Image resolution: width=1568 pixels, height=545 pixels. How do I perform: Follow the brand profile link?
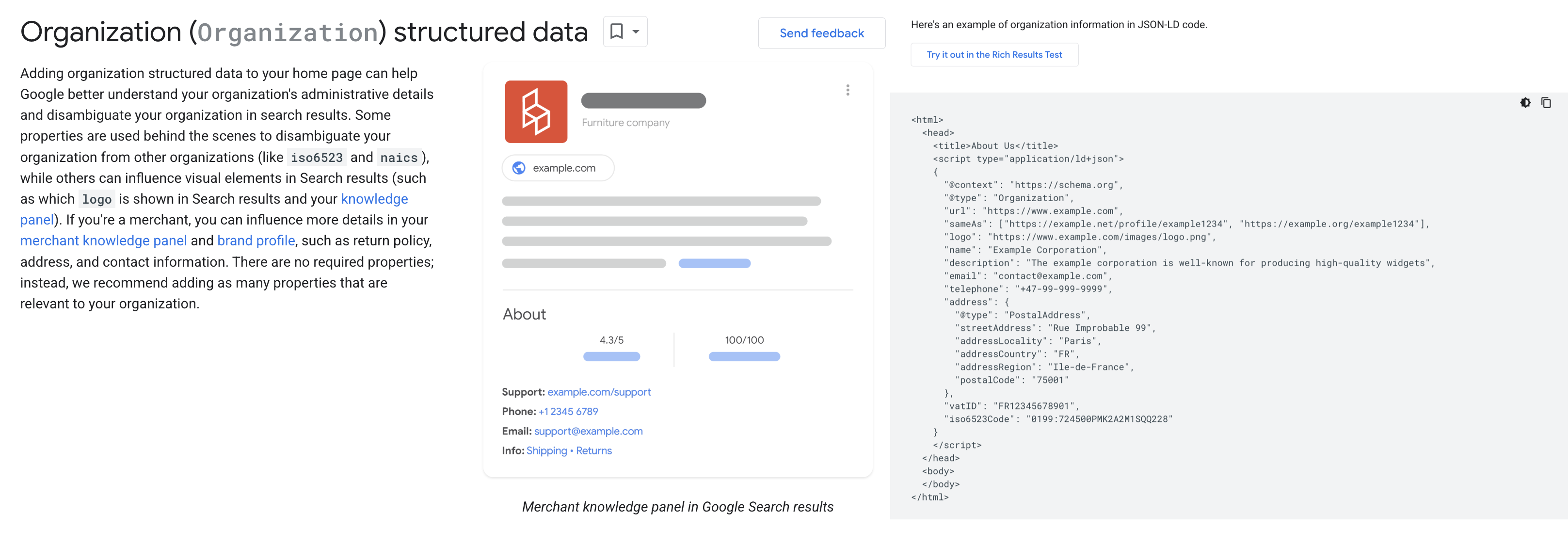coord(256,240)
